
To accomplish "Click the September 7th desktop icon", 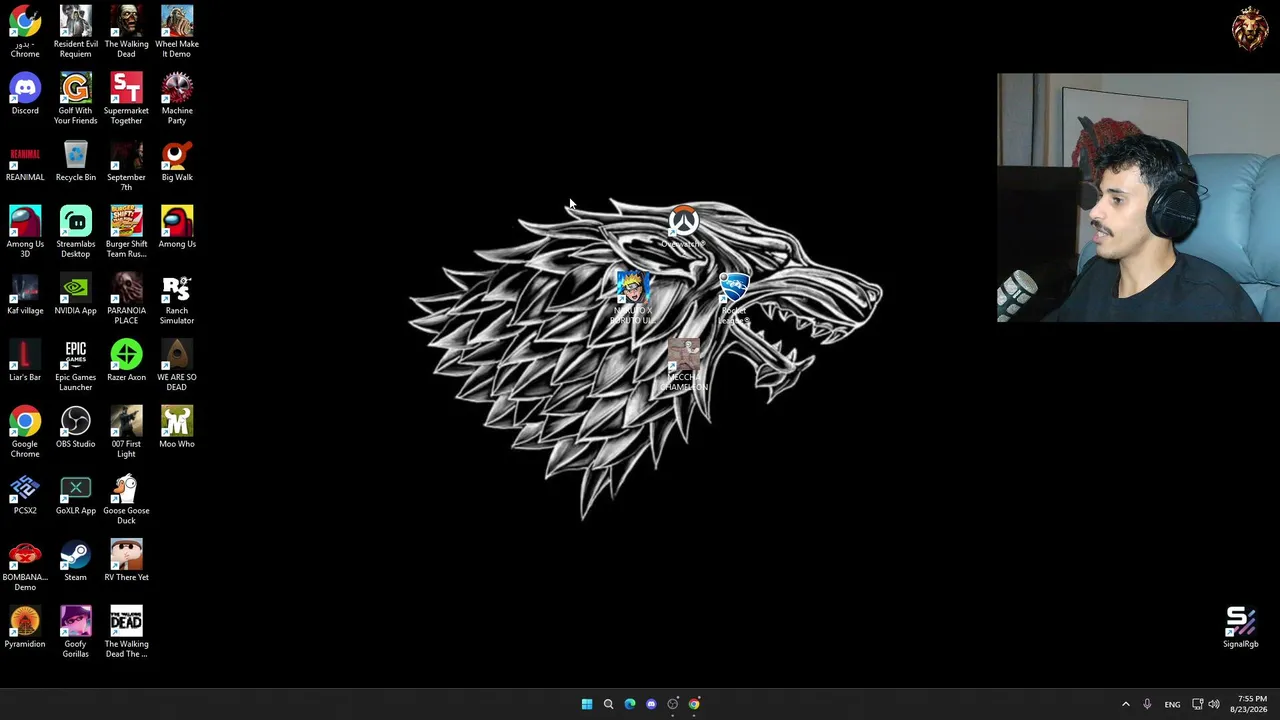I will 126,165.
